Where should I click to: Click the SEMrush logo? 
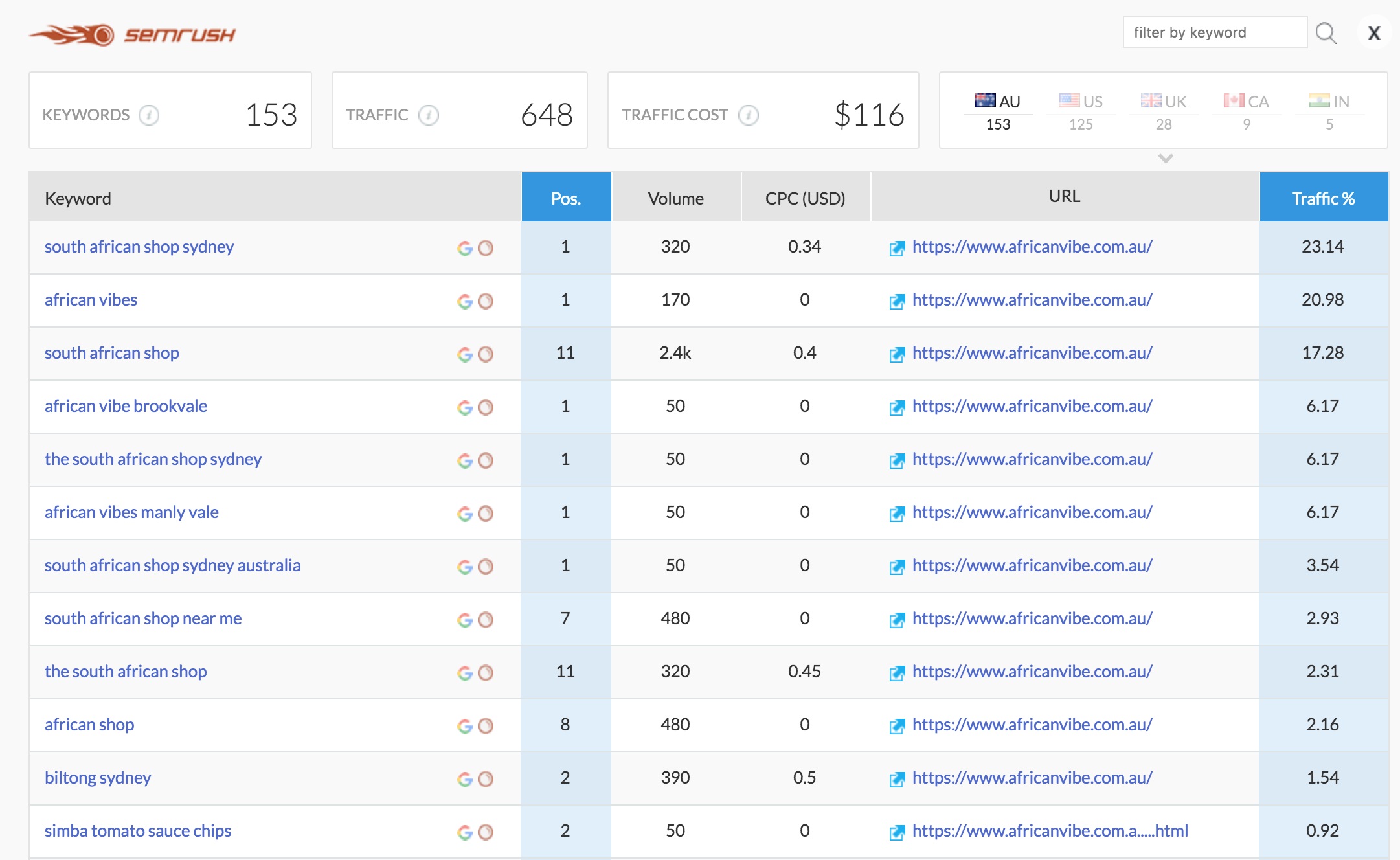[132, 34]
